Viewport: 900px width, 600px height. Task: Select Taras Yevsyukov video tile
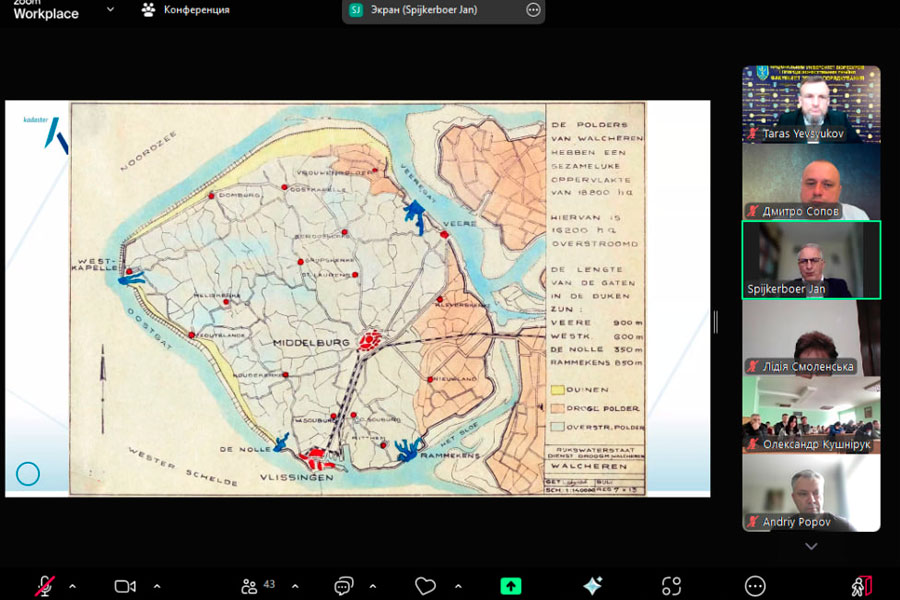click(811, 104)
